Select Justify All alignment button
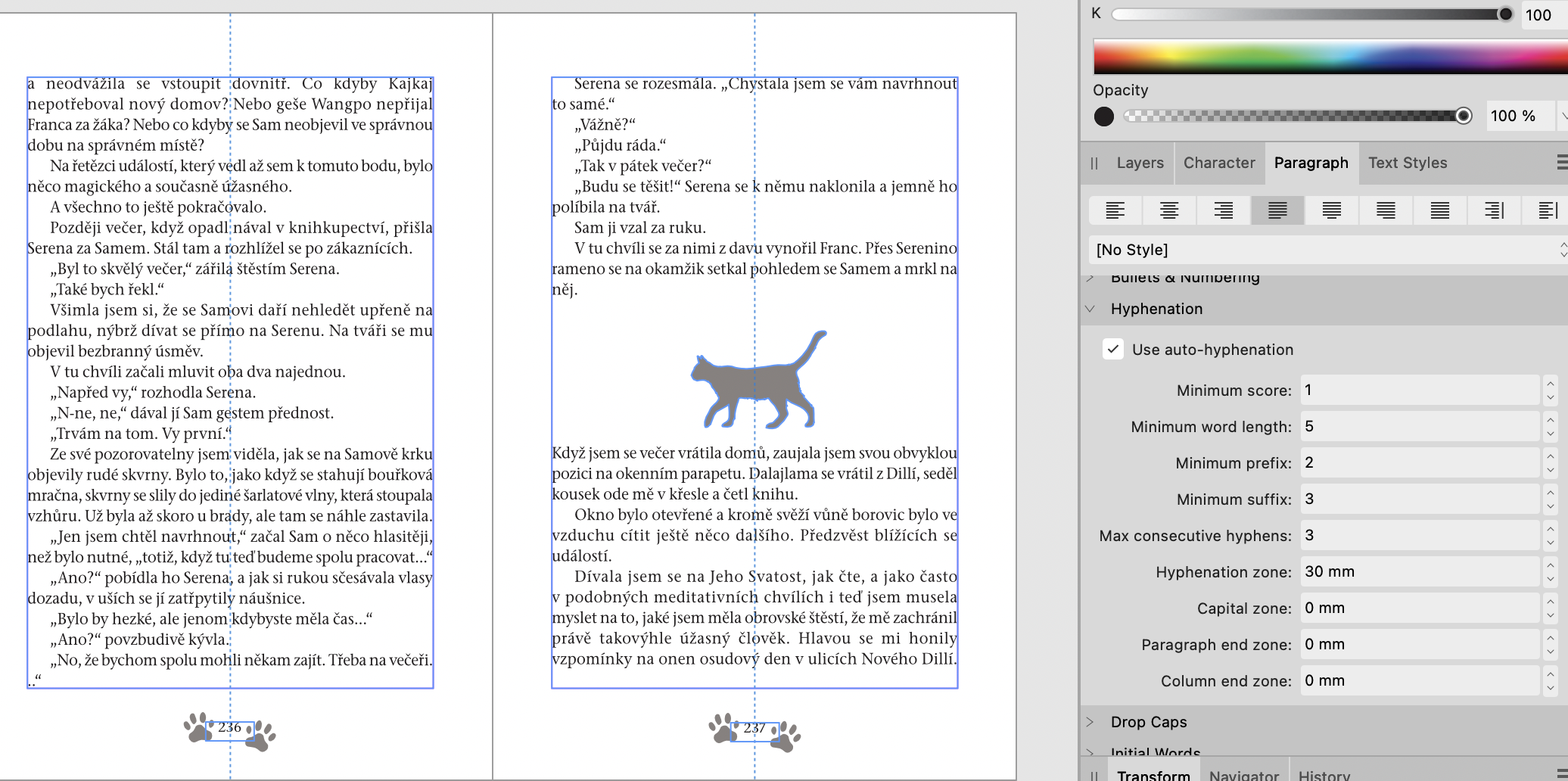1568x781 pixels. point(1440,210)
